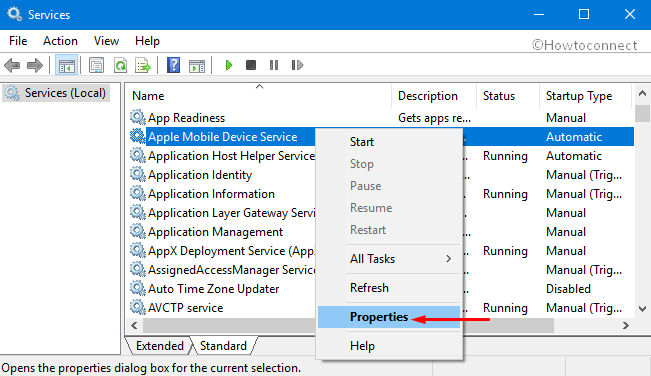This screenshot has height=376, width=651.
Task: Click the Properties toolbar icon
Action: pos(96,65)
